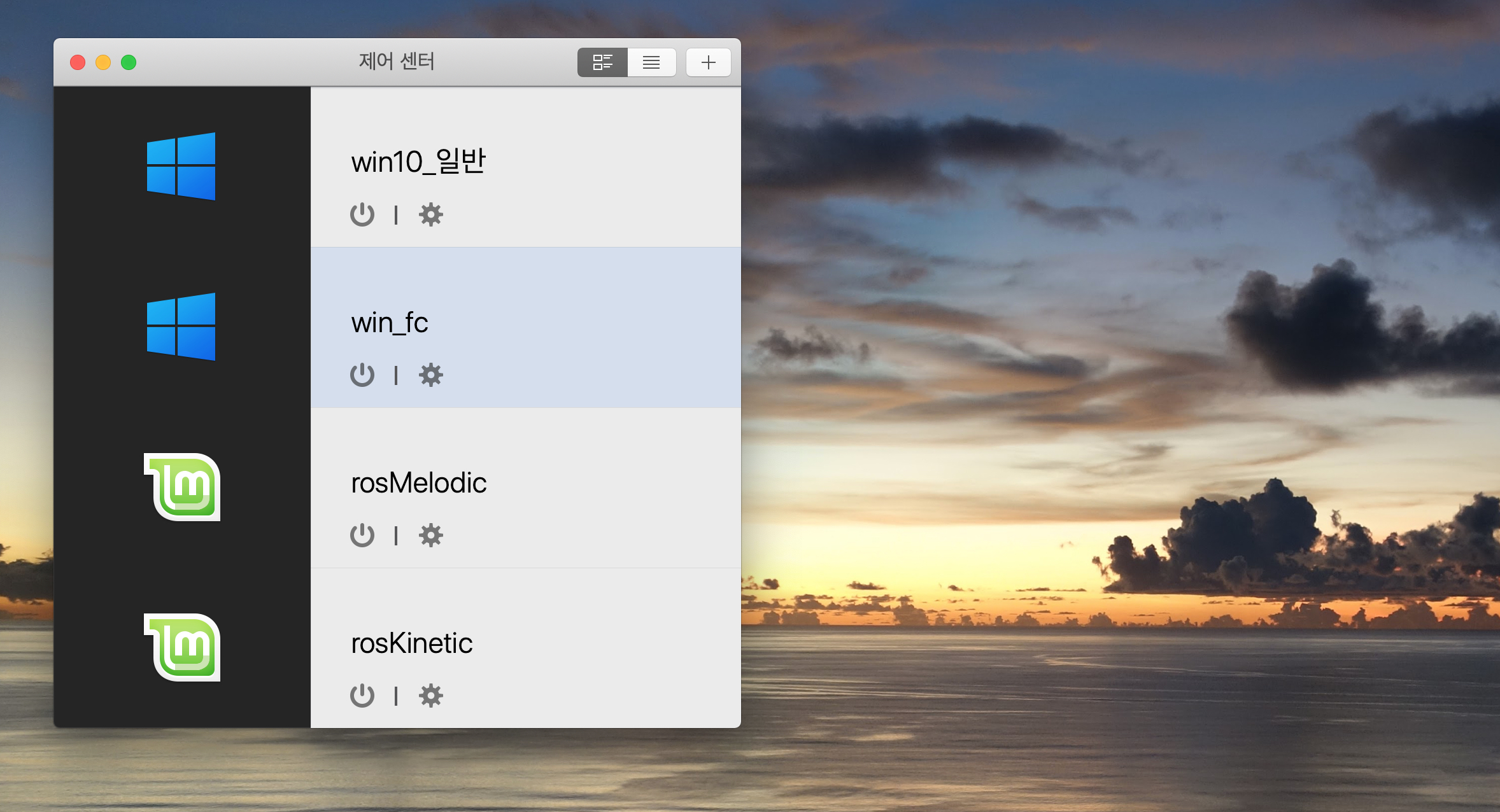Select the win_fc row label
This screenshot has height=812, width=1500.
click(x=389, y=323)
